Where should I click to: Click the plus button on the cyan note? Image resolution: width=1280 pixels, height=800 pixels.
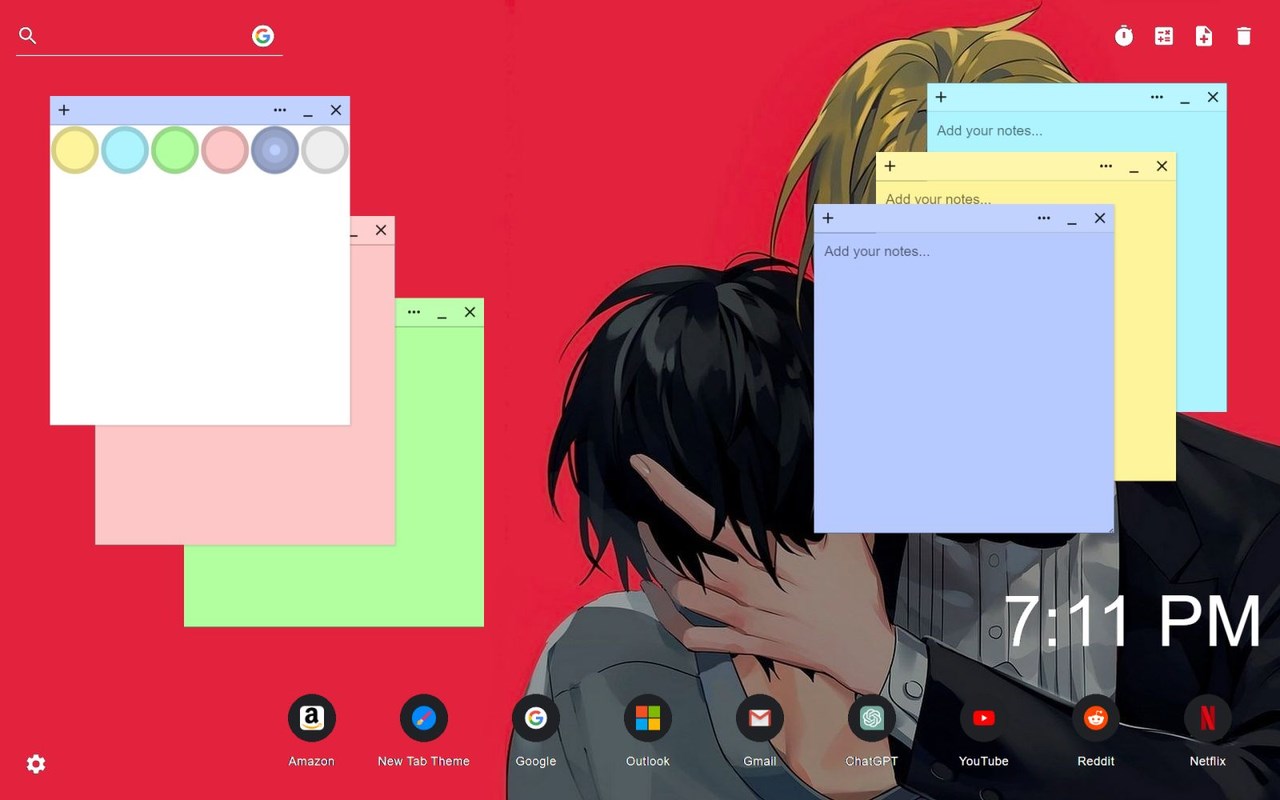coord(941,97)
